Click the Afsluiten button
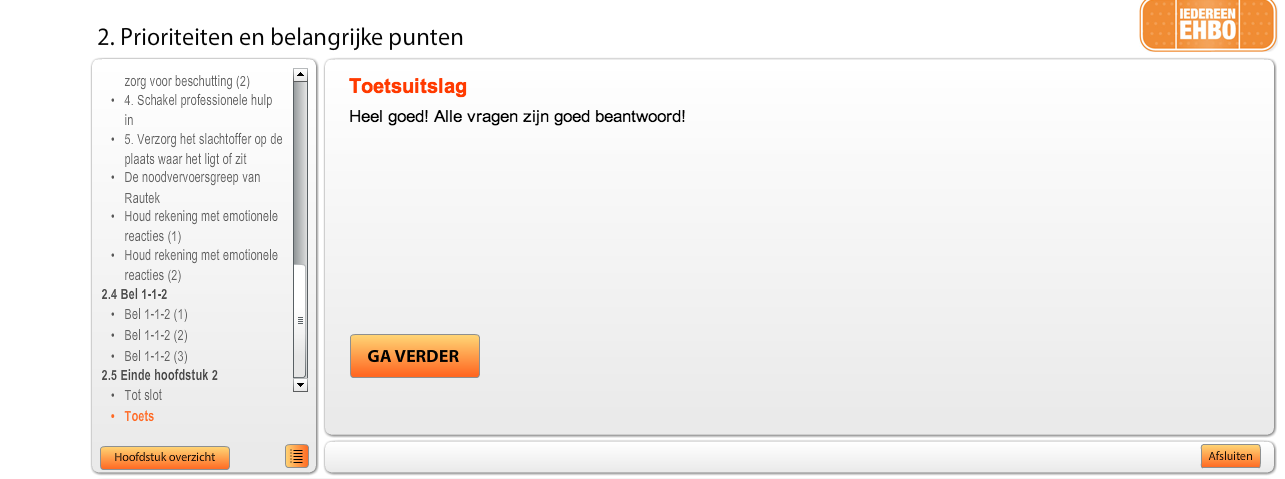Viewport: 1285px width, 479px height. coord(1231,456)
